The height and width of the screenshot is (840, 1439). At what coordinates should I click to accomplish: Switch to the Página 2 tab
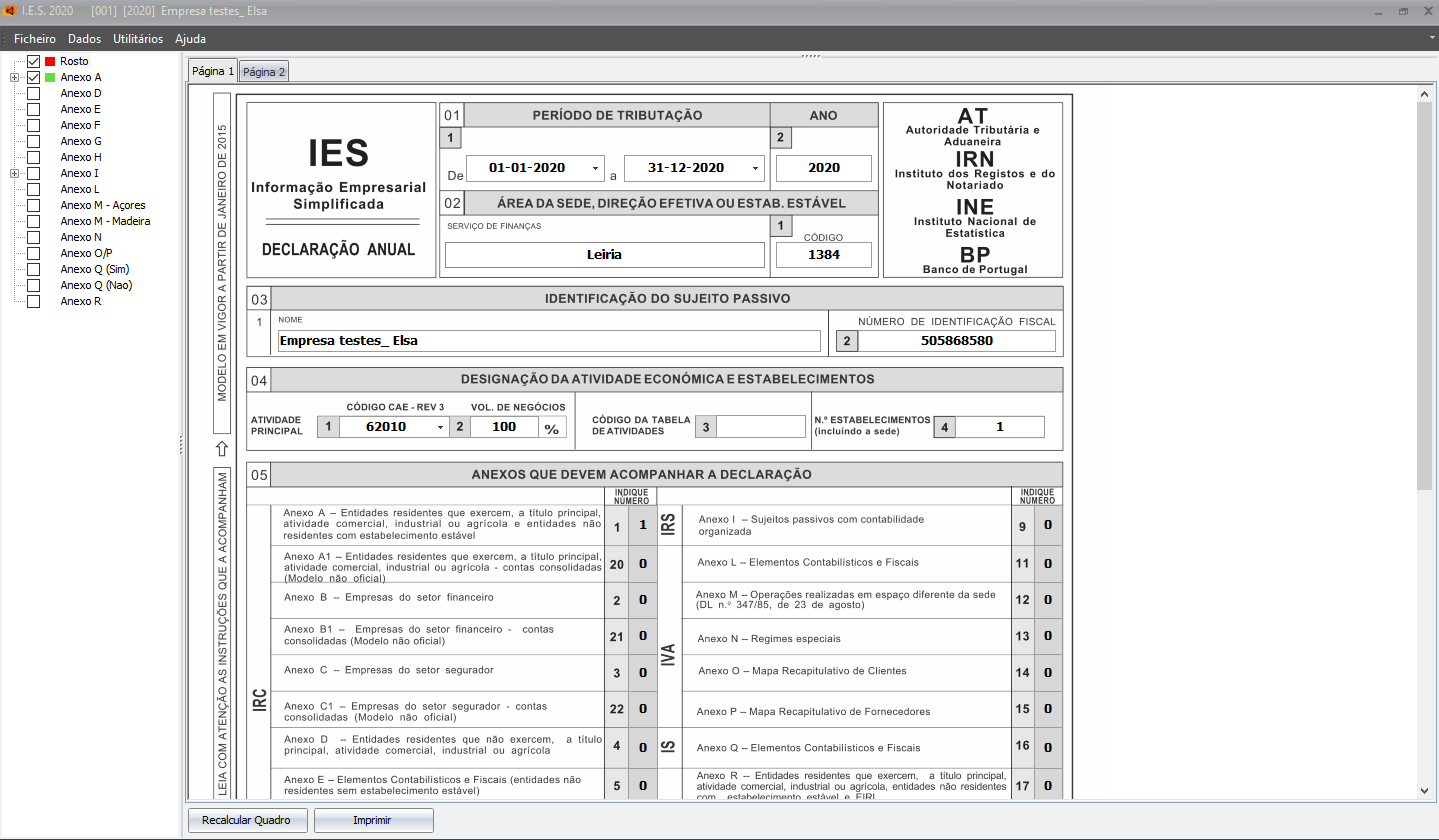[264, 72]
